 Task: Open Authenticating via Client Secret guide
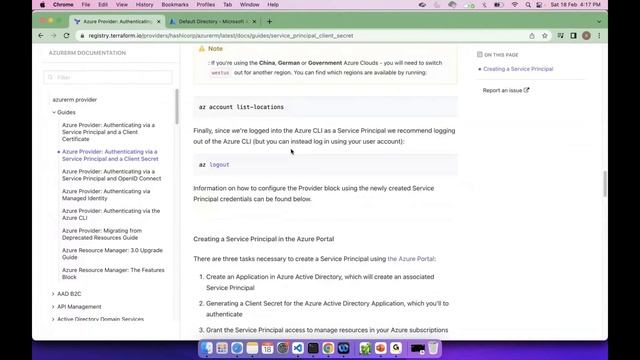[x=110, y=155]
